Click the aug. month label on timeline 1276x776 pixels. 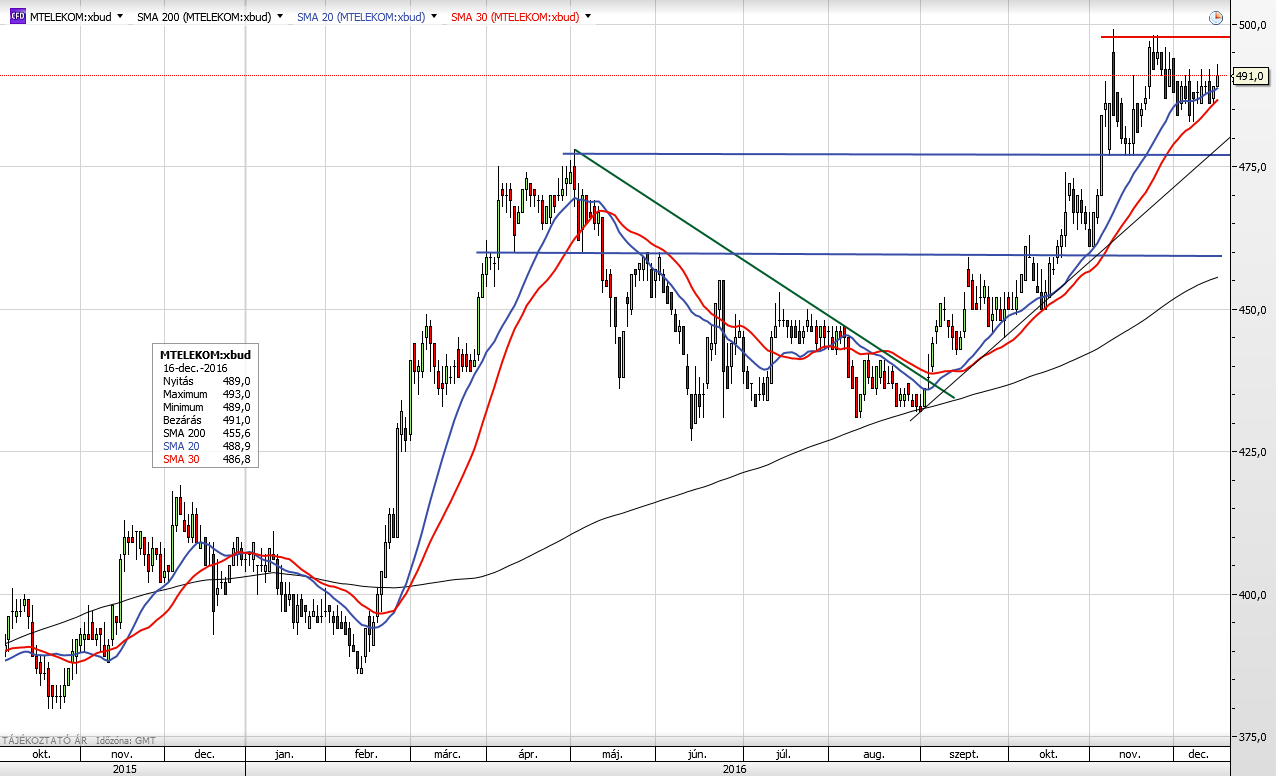(x=875, y=754)
